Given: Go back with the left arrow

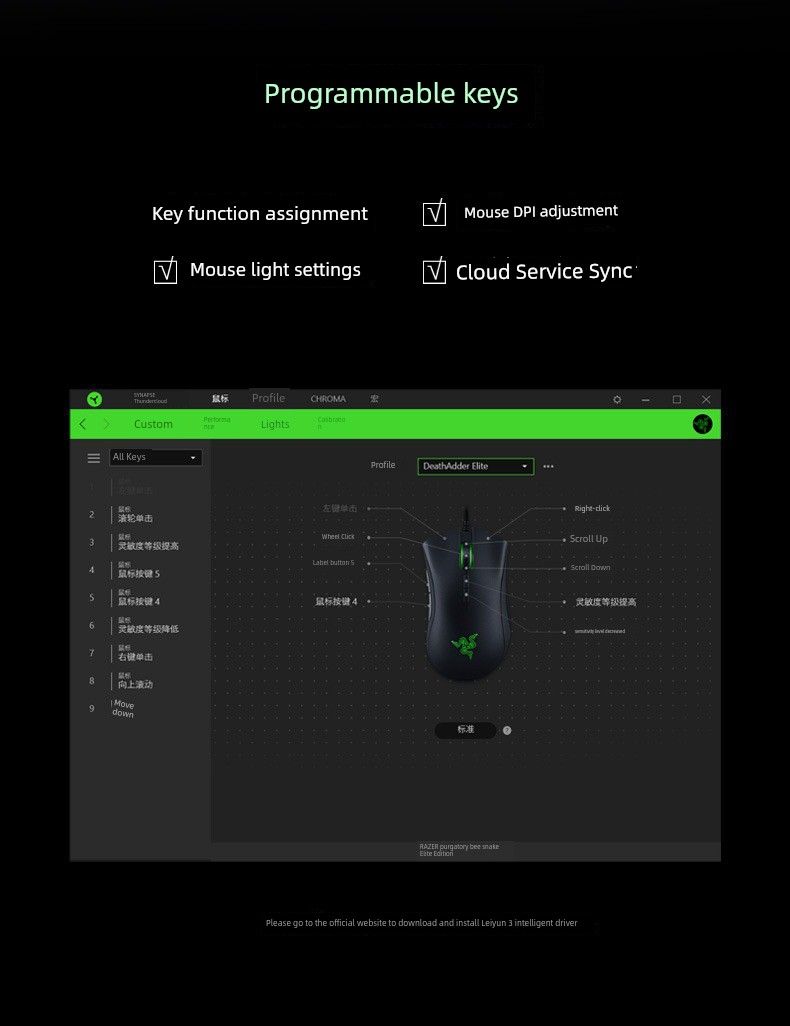Looking at the screenshot, I should tap(82, 424).
